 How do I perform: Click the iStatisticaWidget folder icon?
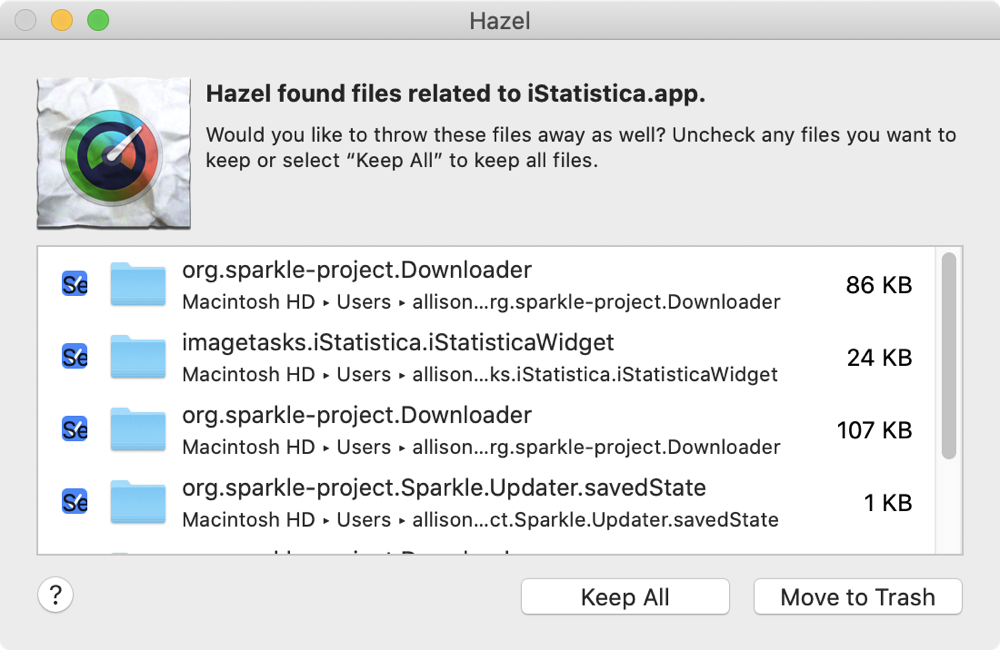(x=138, y=357)
